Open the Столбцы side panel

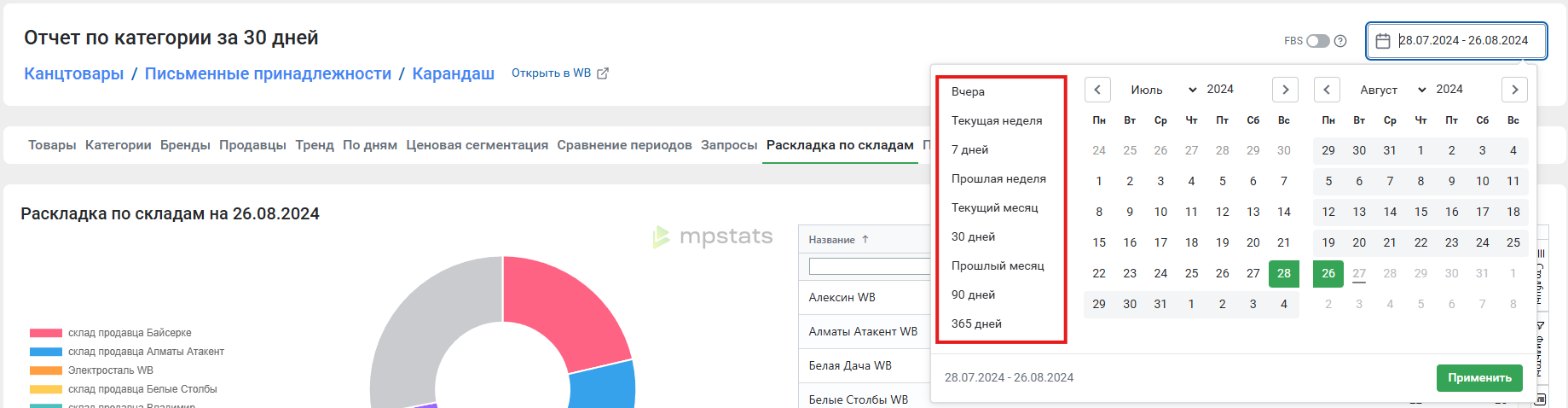click(x=1541, y=273)
